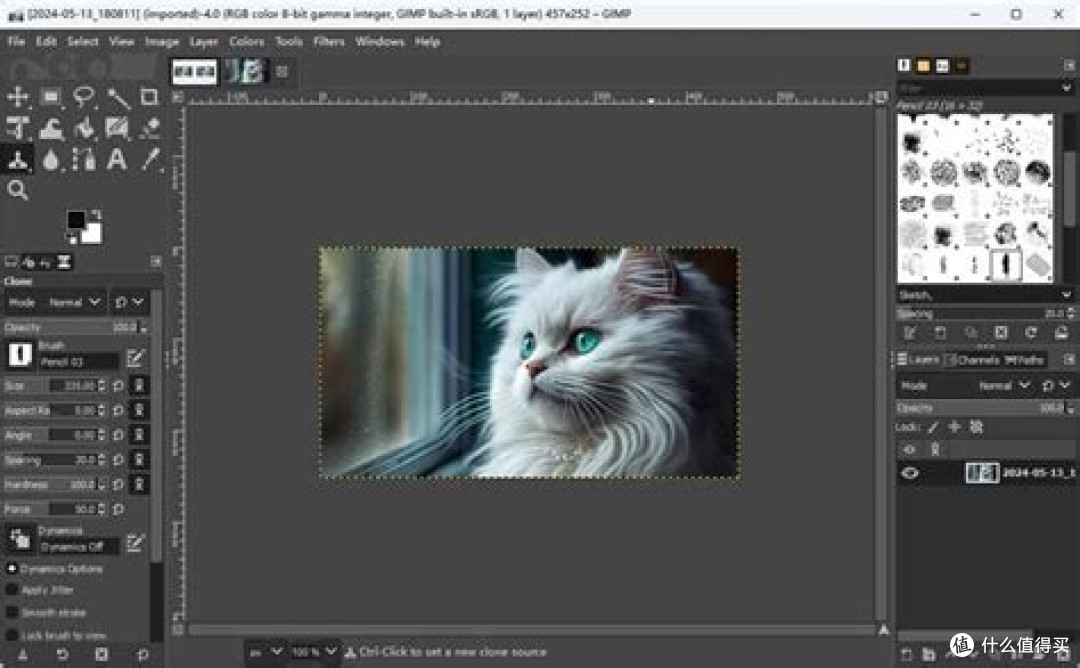Enable the Smooth stroke checkbox

tap(12, 612)
